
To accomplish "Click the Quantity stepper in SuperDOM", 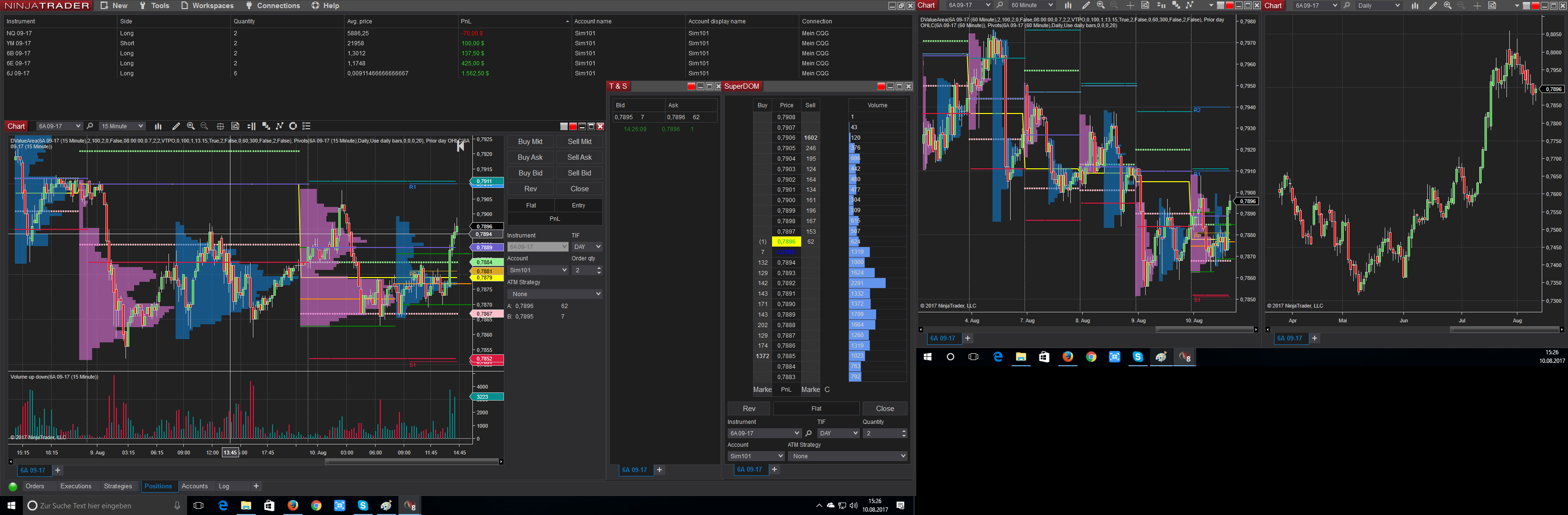I will click(x=904, y=433).
